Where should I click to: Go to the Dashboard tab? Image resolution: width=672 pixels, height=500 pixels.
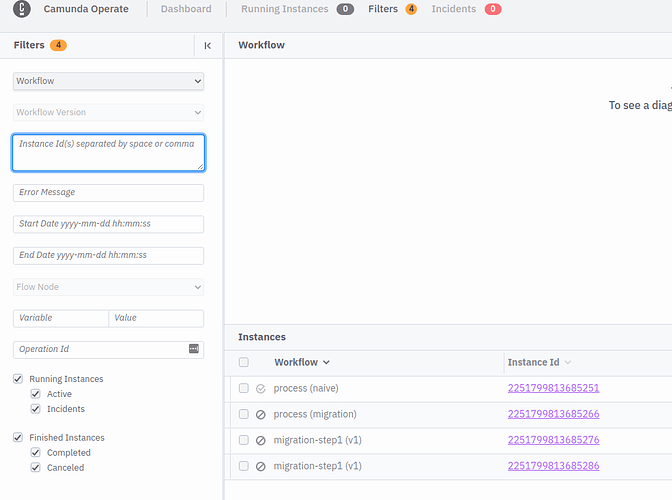pyautogui.click(x=186, y=9)
